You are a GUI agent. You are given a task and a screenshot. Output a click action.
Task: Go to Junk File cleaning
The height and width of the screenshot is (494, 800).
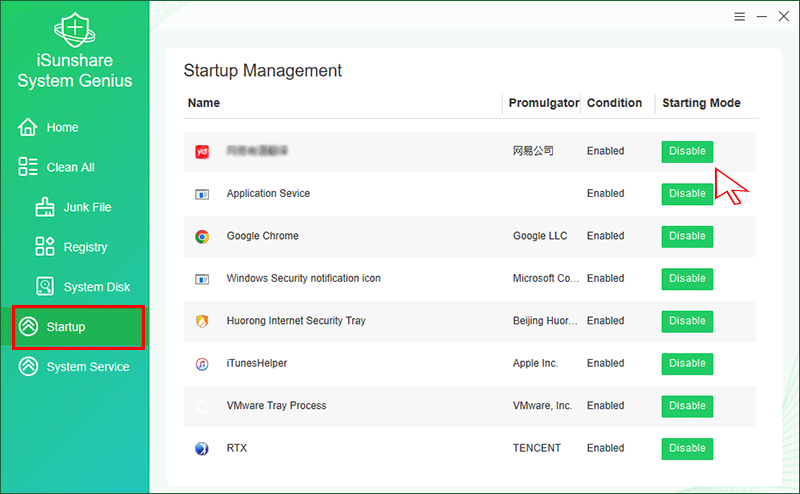pyautogui.click(x=87, y=208)
